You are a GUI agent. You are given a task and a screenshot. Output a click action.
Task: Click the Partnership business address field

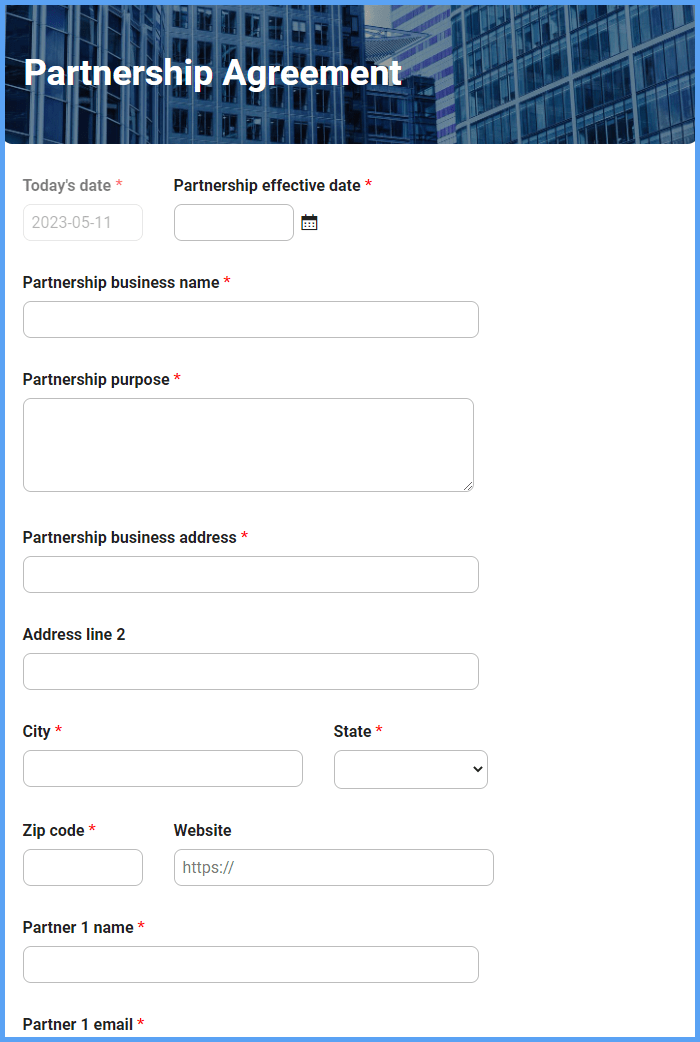point(250,574)
